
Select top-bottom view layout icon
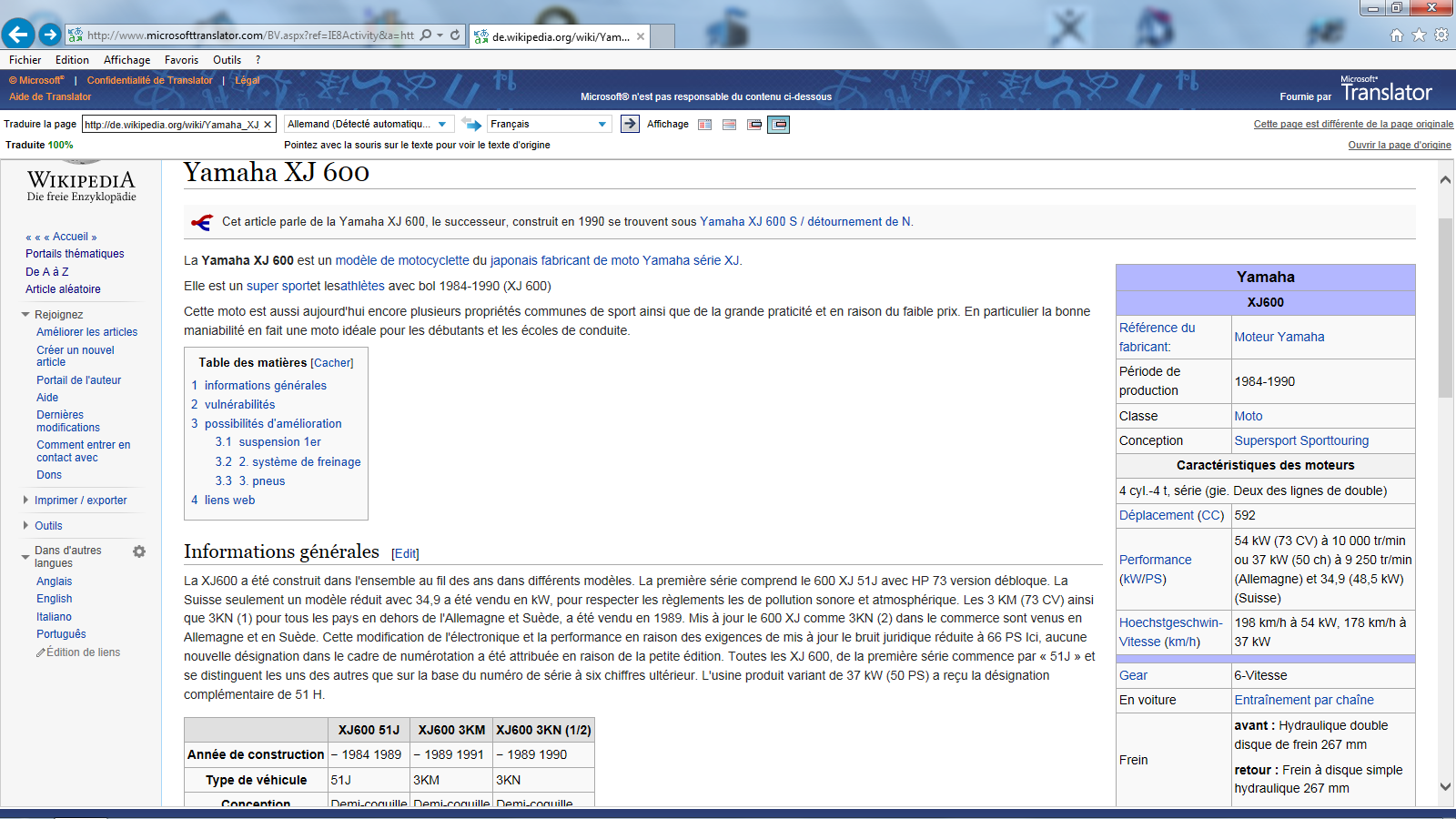coord(730,125)
